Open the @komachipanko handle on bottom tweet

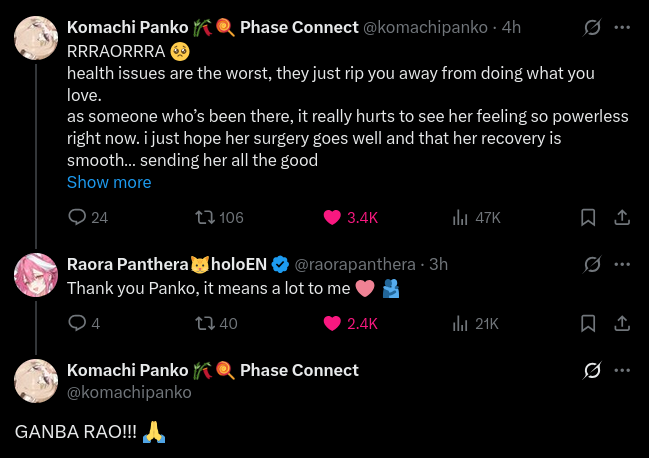tap(129, 393)
